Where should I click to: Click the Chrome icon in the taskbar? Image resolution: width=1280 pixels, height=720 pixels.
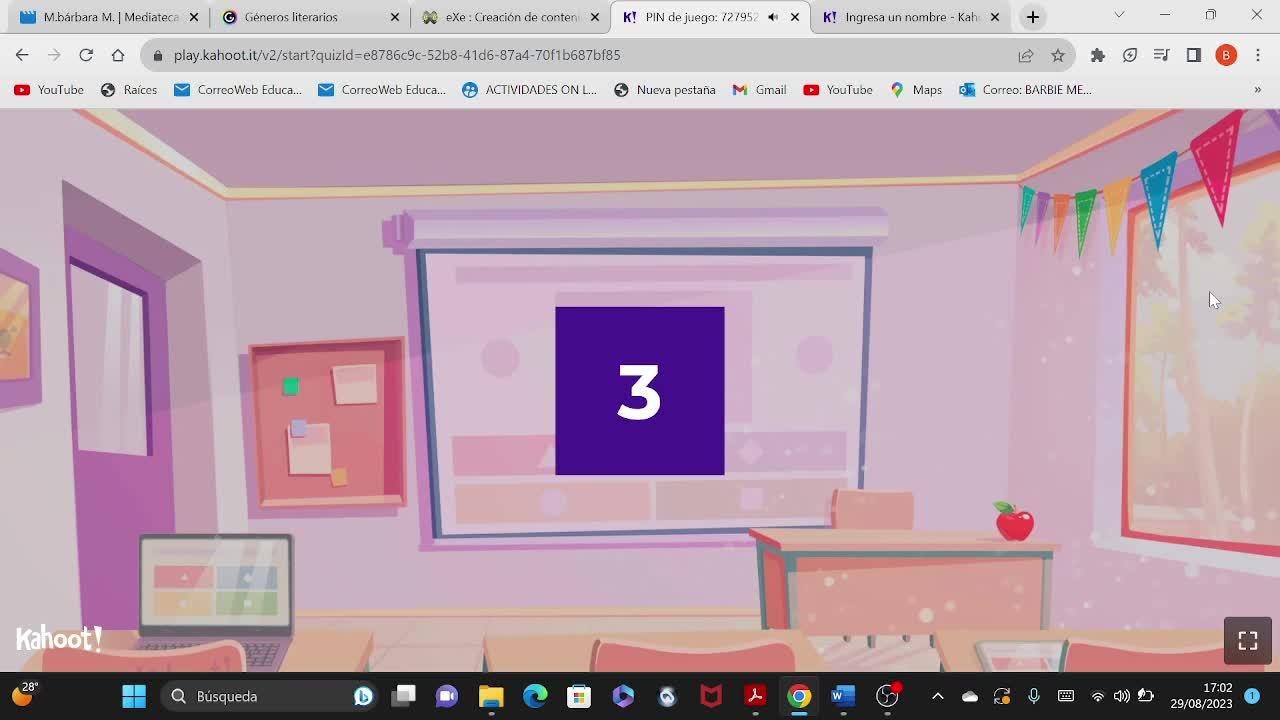coord(799,696)
